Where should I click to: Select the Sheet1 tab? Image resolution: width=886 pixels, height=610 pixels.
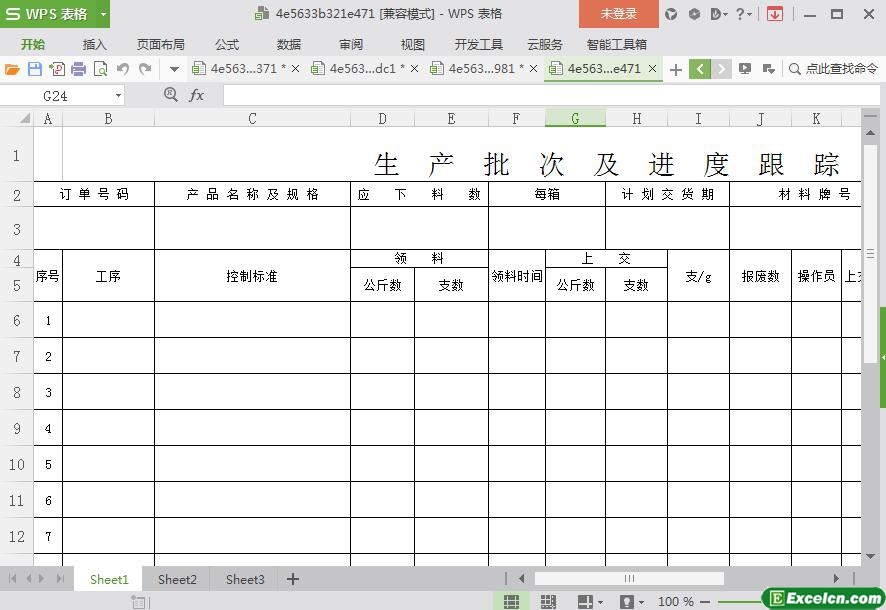point(109,580)
